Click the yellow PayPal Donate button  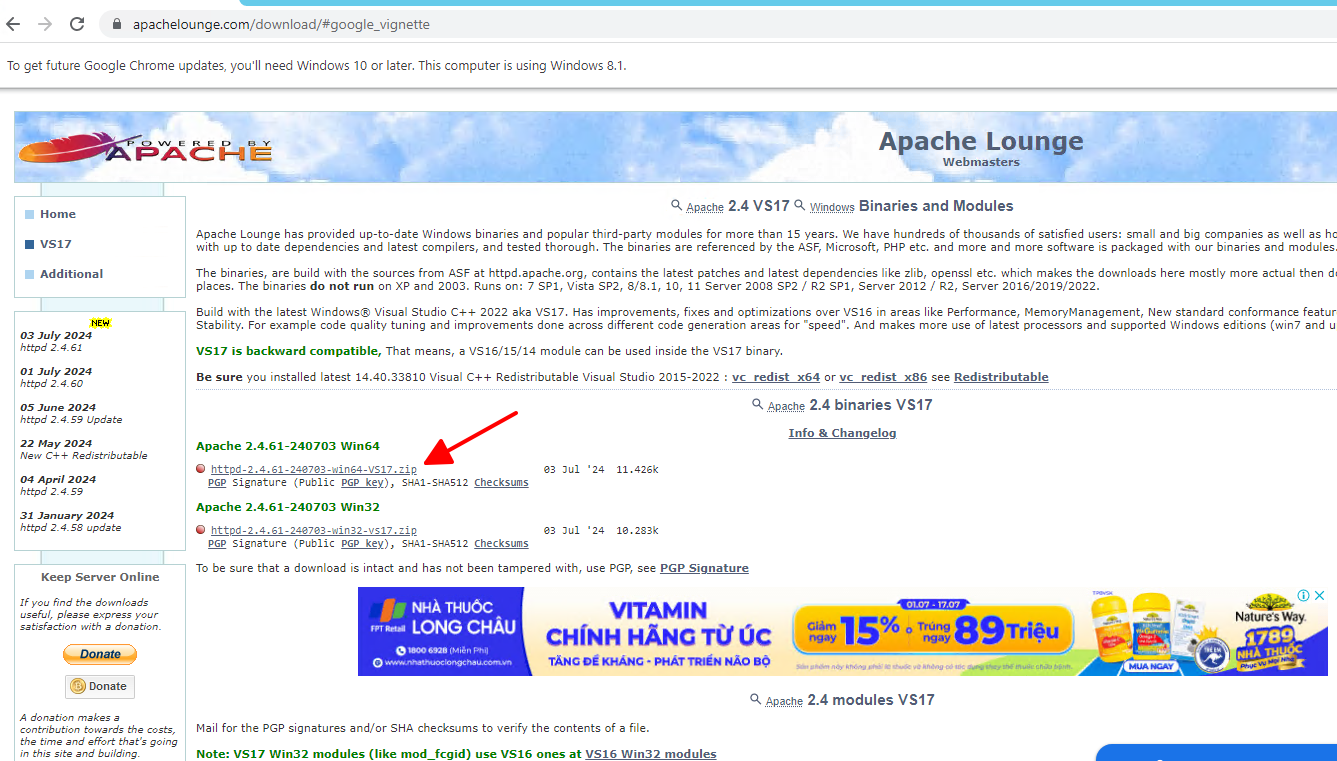100,654
